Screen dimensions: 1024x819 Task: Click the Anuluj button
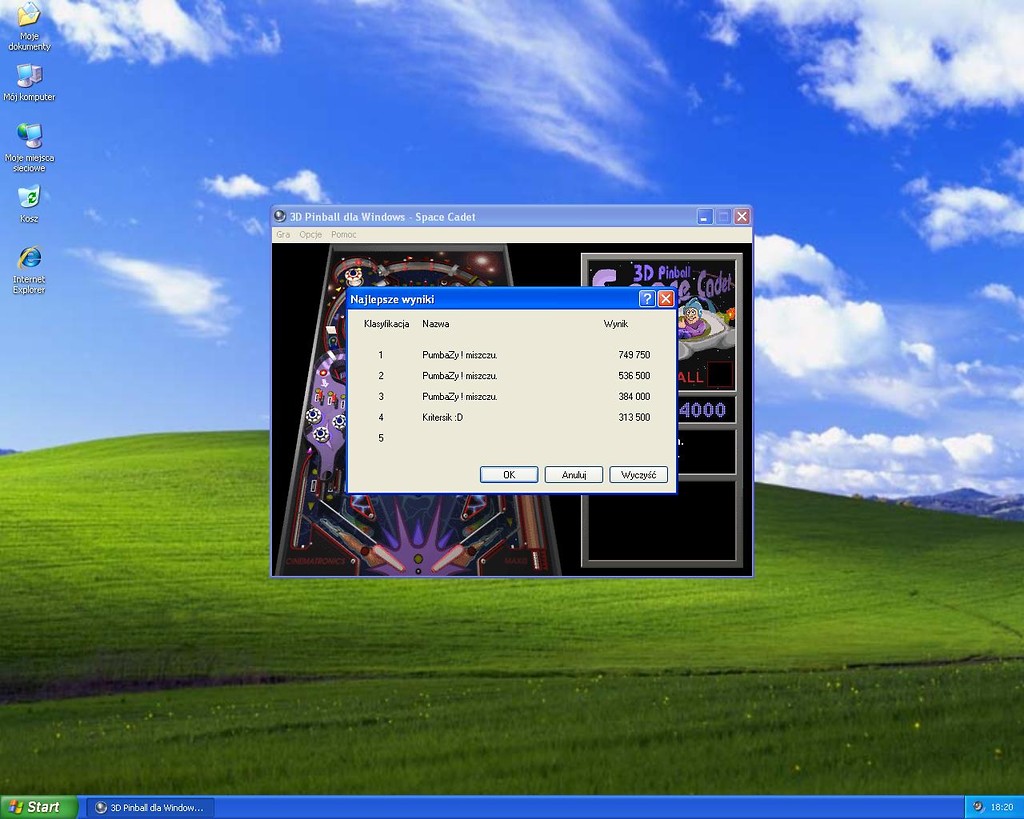[573, 475]
